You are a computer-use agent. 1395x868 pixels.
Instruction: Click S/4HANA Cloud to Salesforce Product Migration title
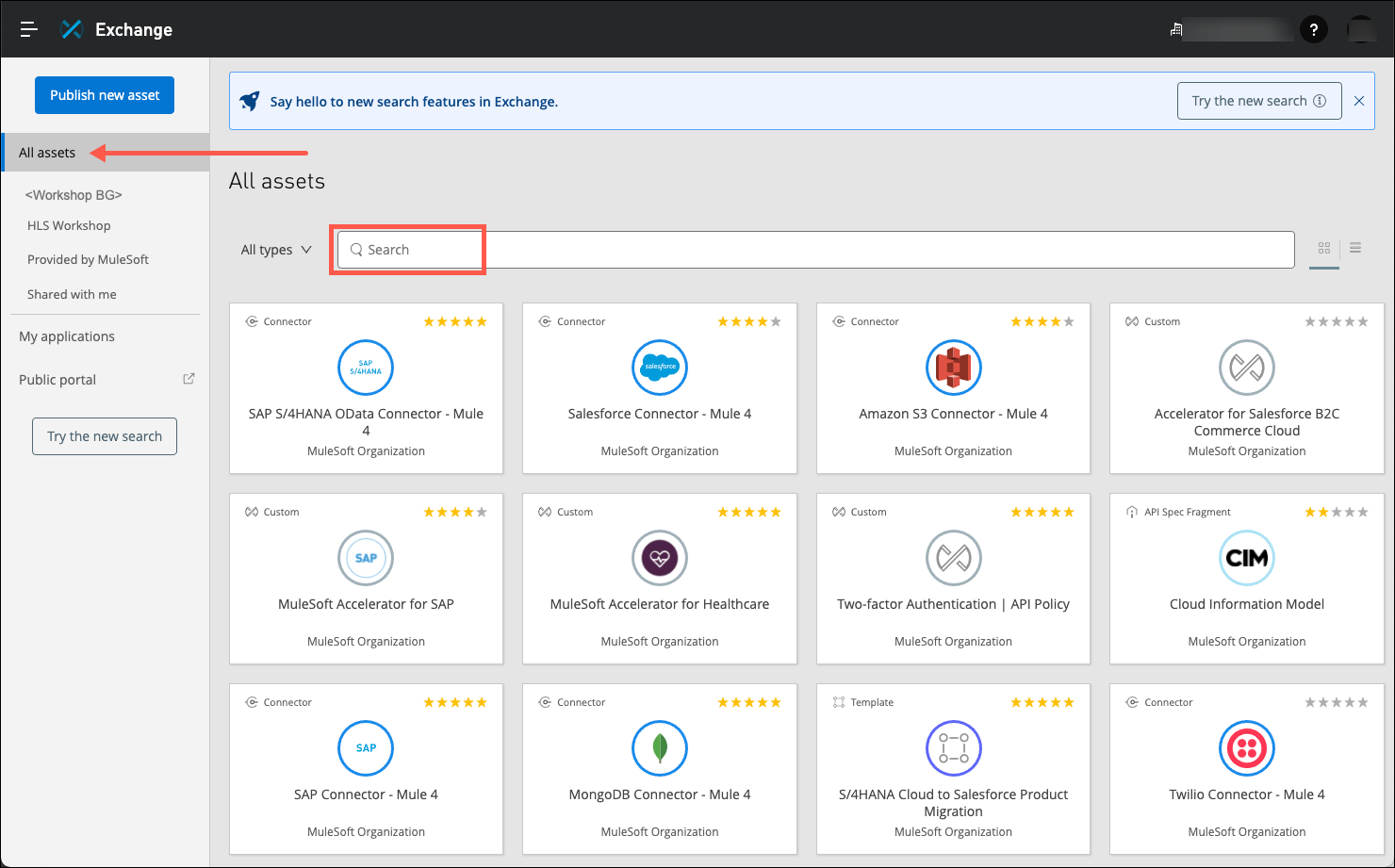pos(954,803)
